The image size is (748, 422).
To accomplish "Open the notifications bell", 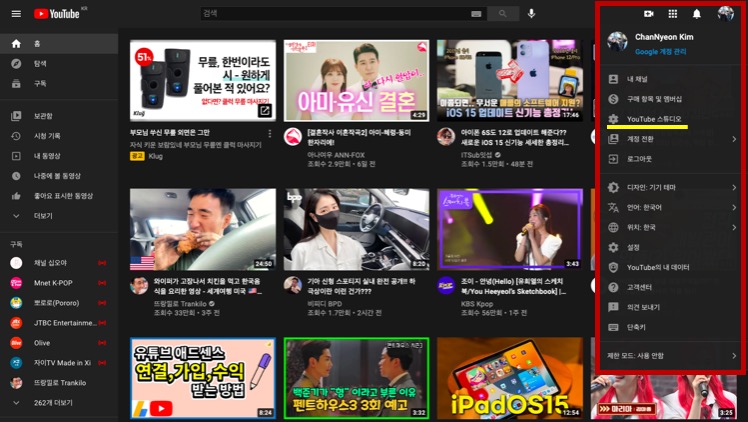I will tap(696, 14).
